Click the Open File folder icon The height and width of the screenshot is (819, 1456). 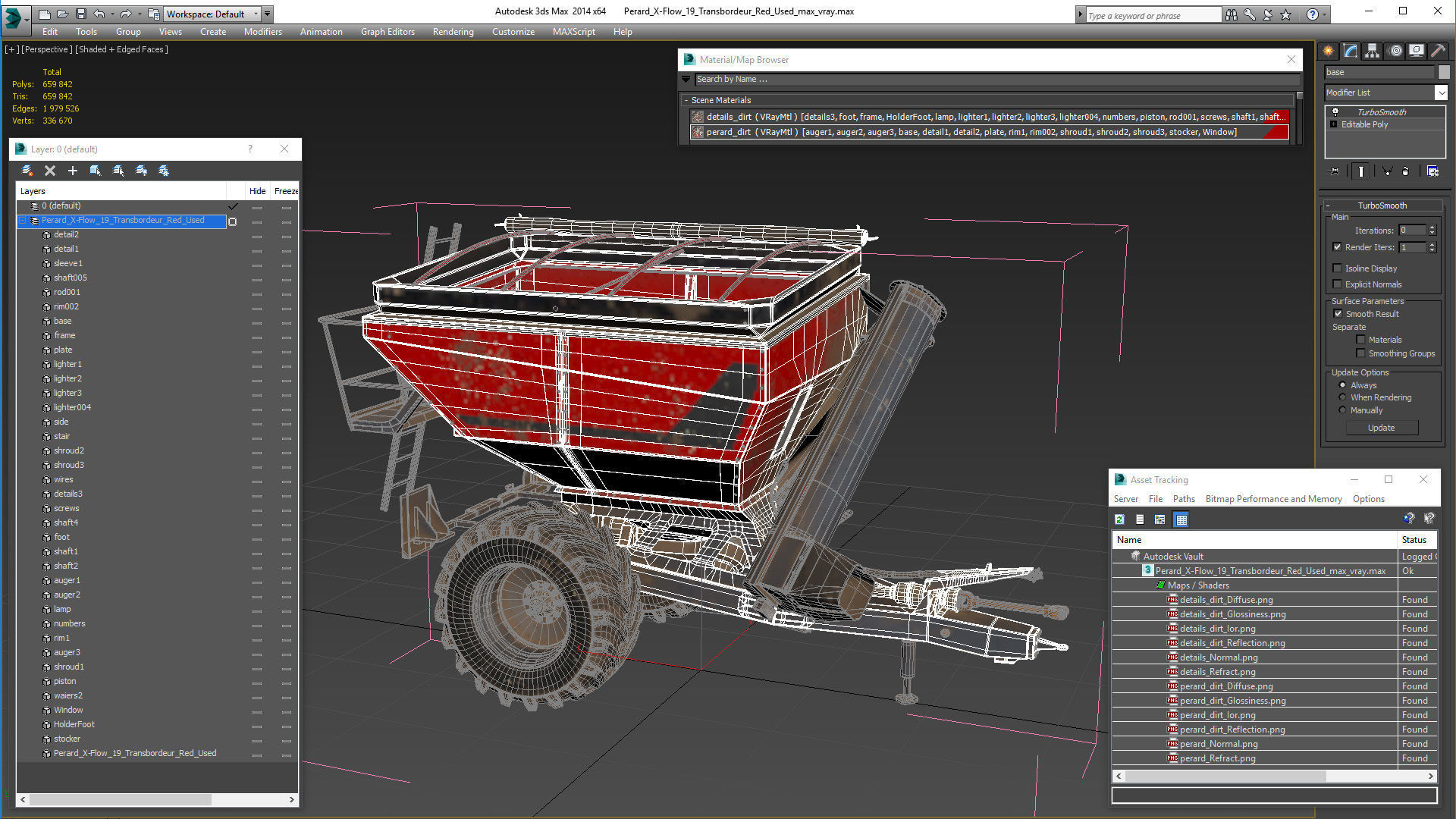(62, 14)
